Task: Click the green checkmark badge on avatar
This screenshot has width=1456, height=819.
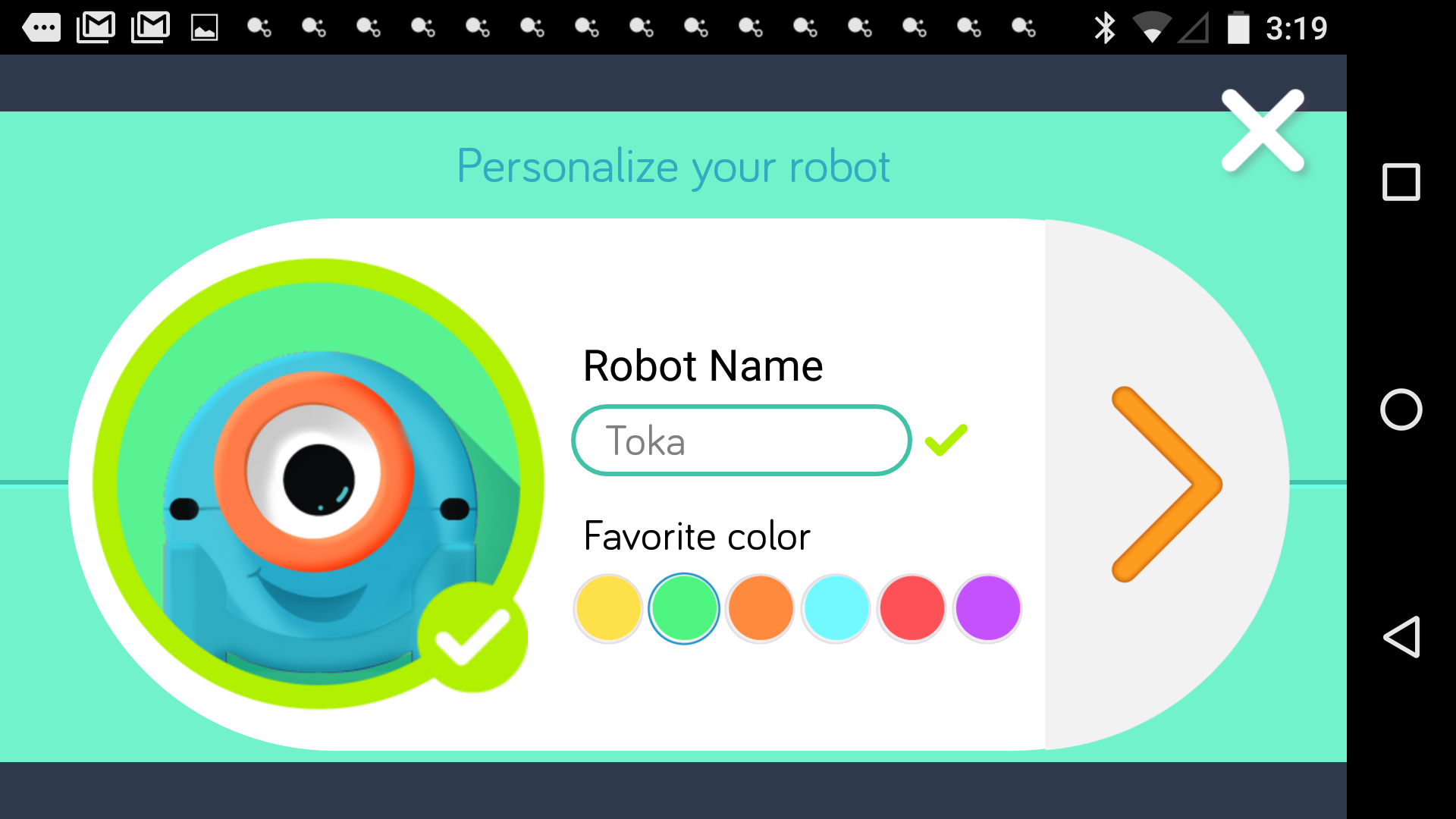Action: 472,637
